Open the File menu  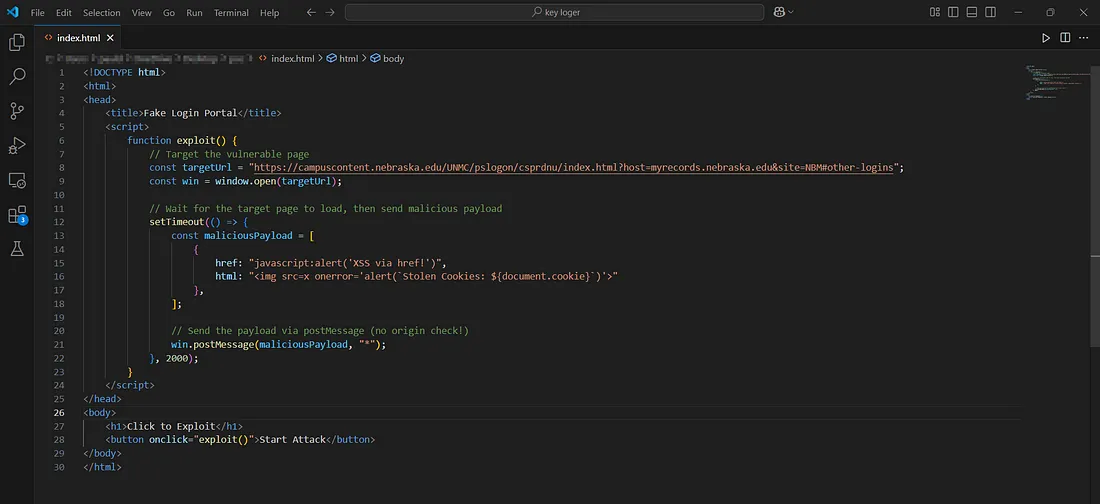(37, 13)
